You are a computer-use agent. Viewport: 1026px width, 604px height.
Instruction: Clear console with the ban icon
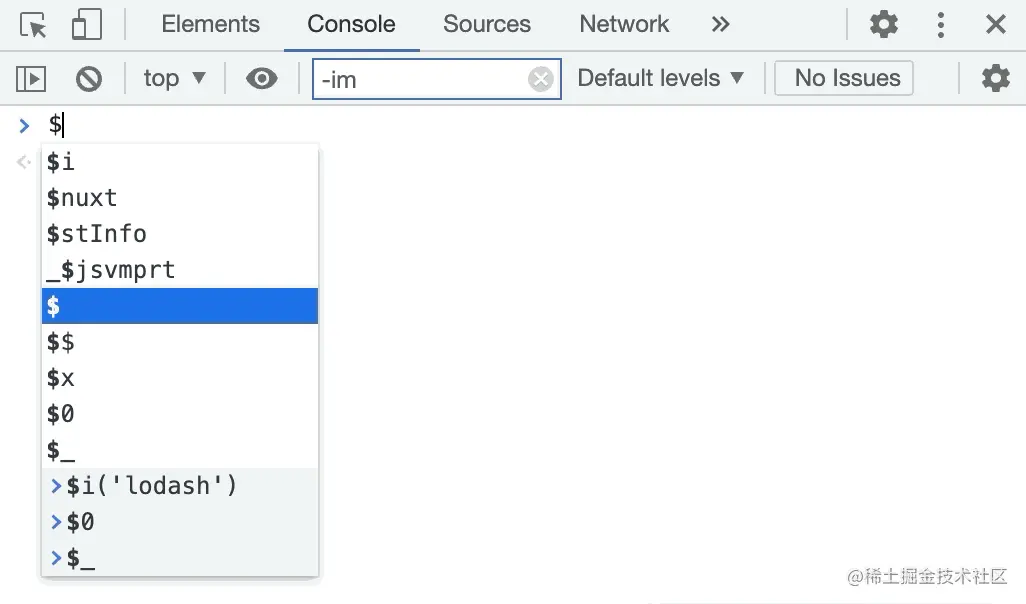88,79
